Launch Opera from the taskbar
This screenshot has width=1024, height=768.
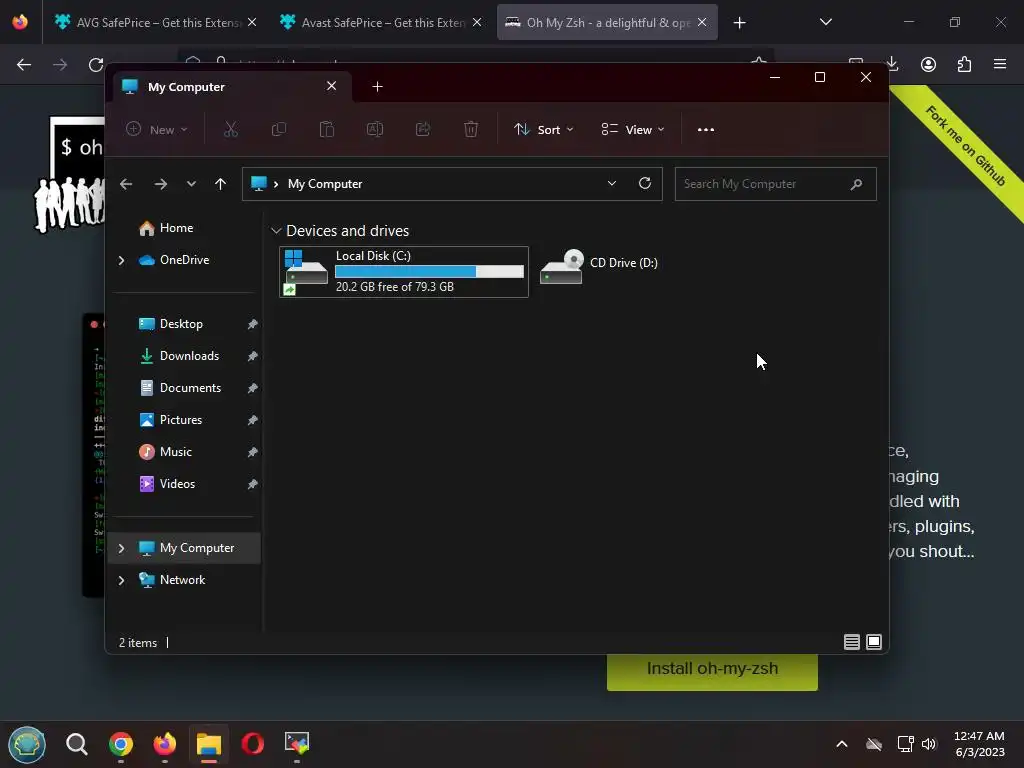tap(253, 744)
